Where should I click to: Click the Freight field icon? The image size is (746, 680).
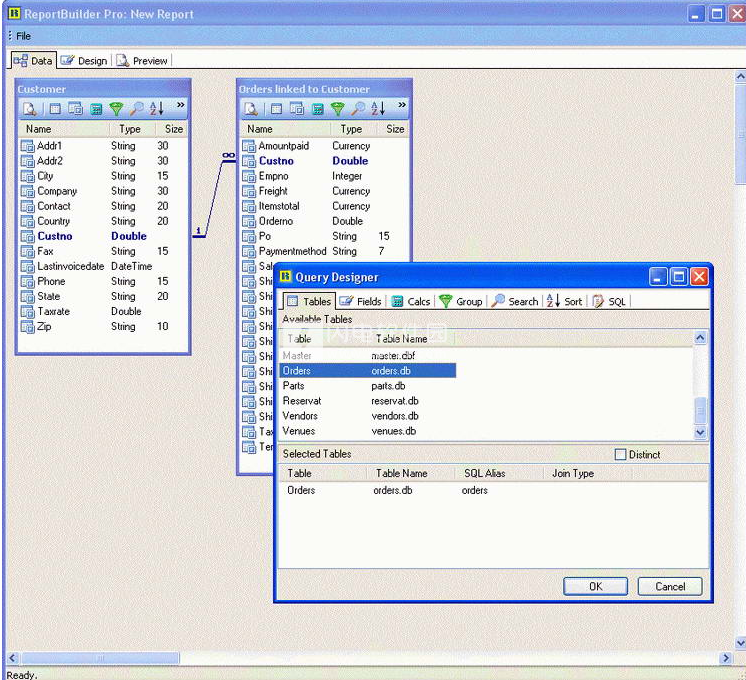pos(249,191)
